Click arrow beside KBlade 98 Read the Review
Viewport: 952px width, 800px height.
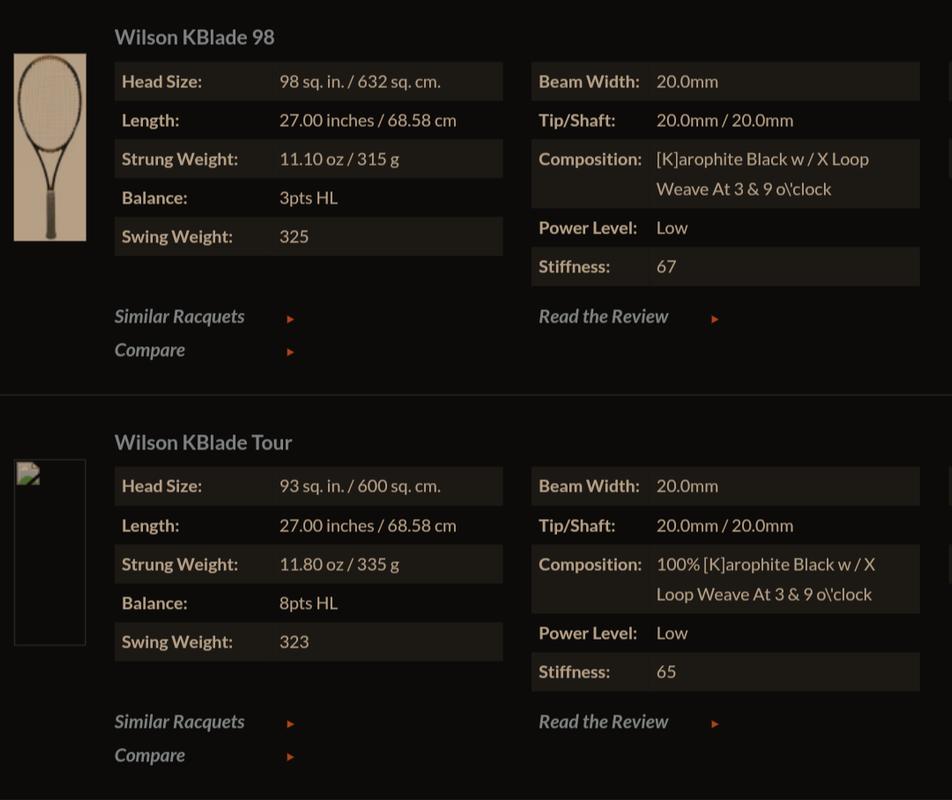click(x=715, y=319)
